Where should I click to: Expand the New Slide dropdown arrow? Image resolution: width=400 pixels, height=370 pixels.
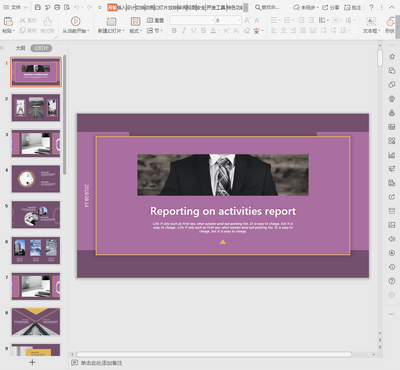tap(124, 31)
